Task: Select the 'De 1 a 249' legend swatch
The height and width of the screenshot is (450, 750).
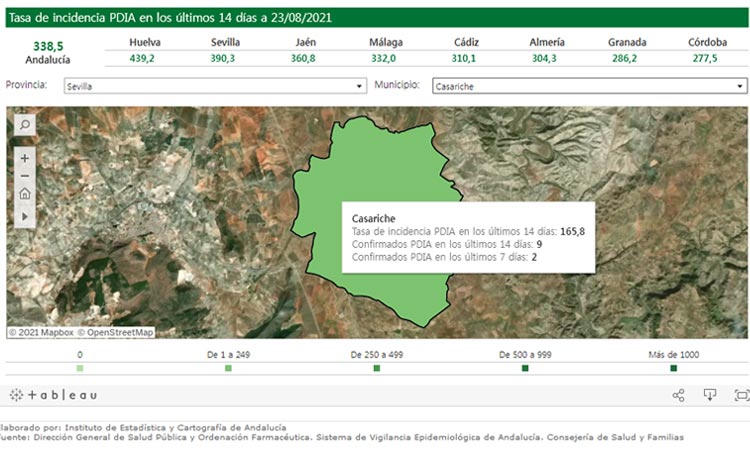Action: (228, 369)
